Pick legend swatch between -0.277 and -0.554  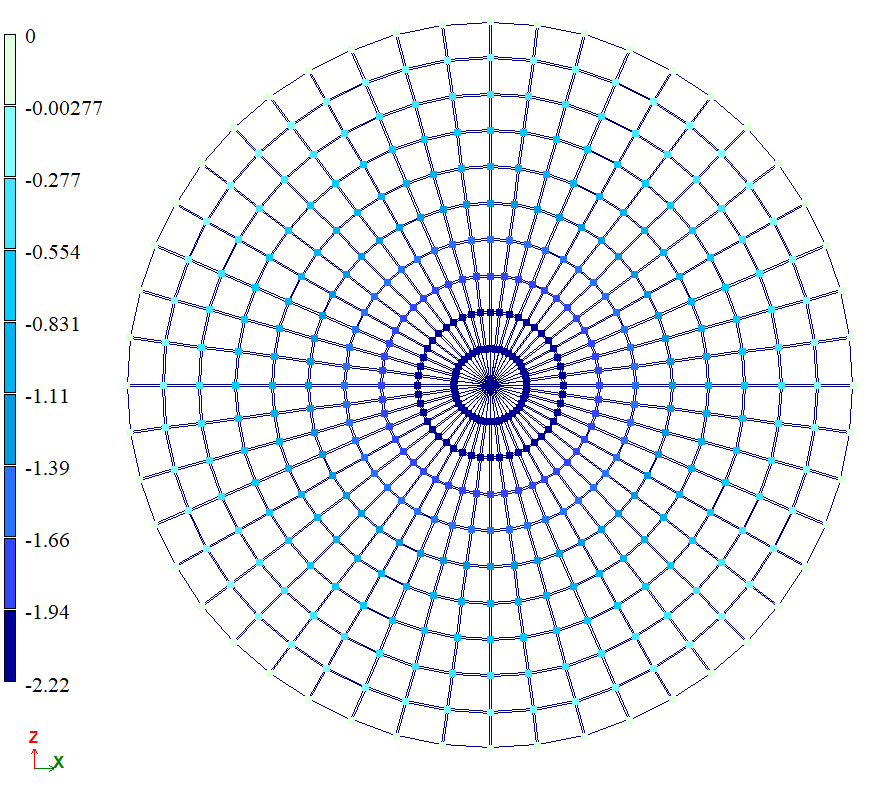[x=10, y=214]
